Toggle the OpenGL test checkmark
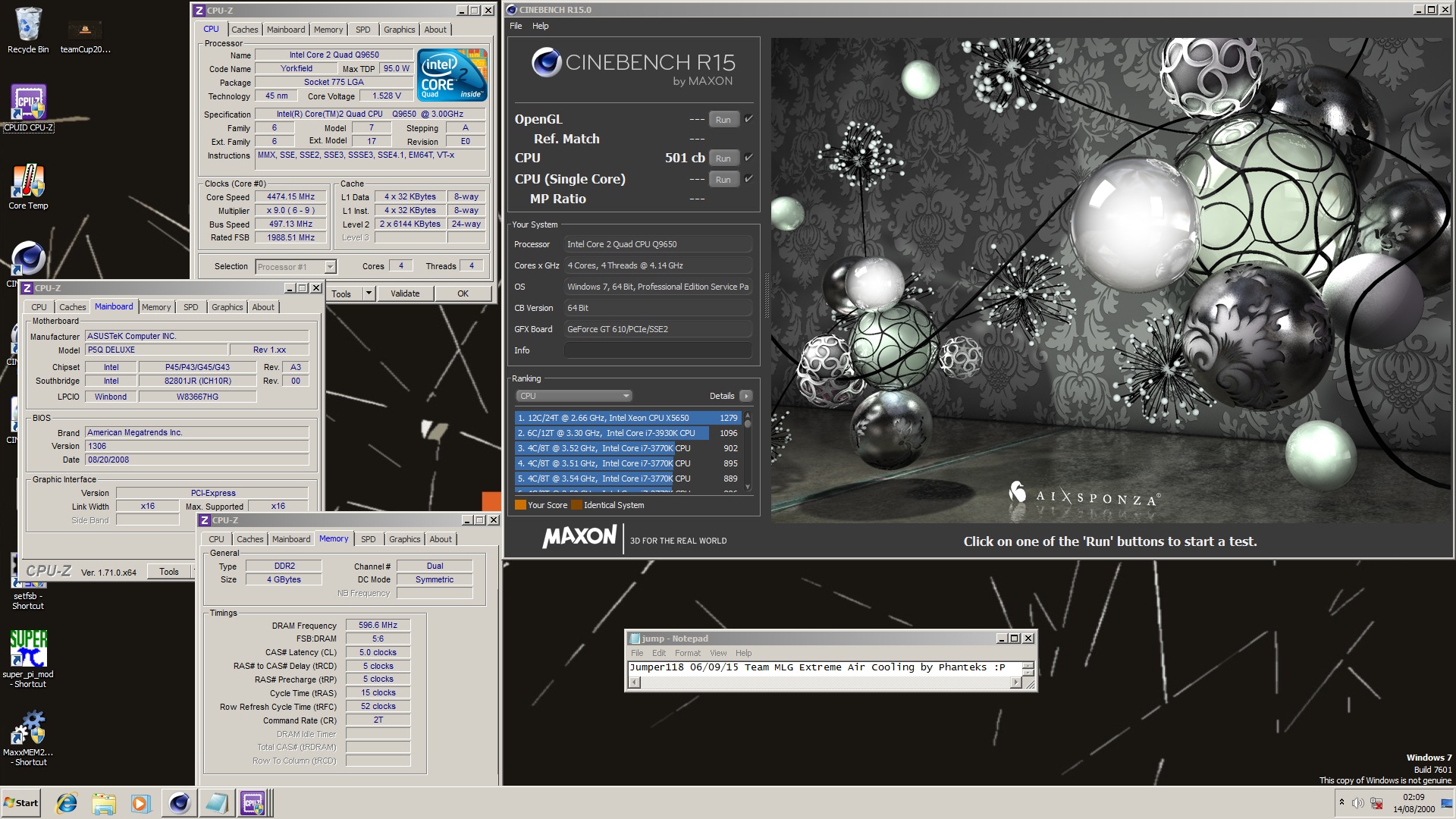 coord(748,119)
